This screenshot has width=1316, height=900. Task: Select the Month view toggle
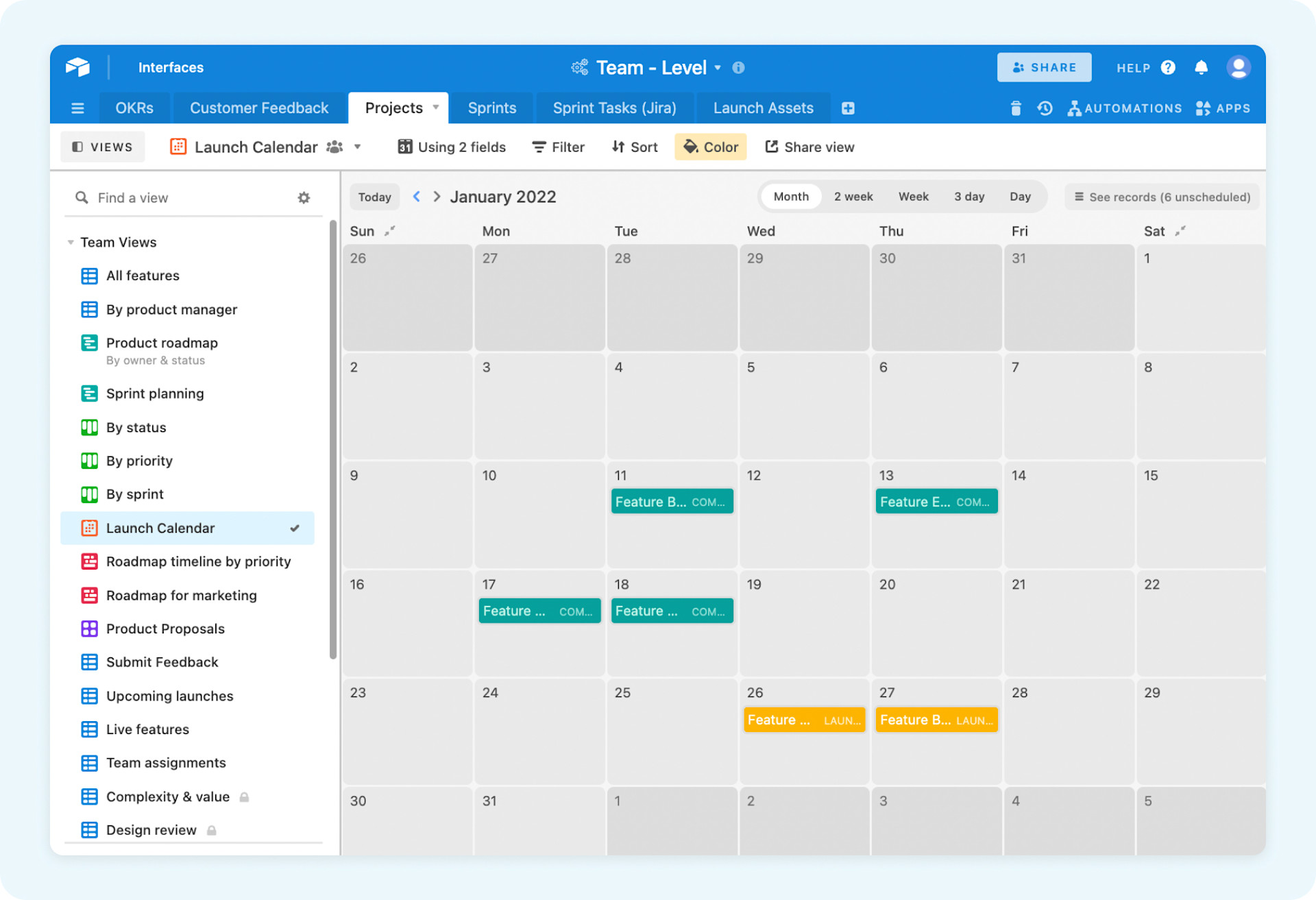790,196
